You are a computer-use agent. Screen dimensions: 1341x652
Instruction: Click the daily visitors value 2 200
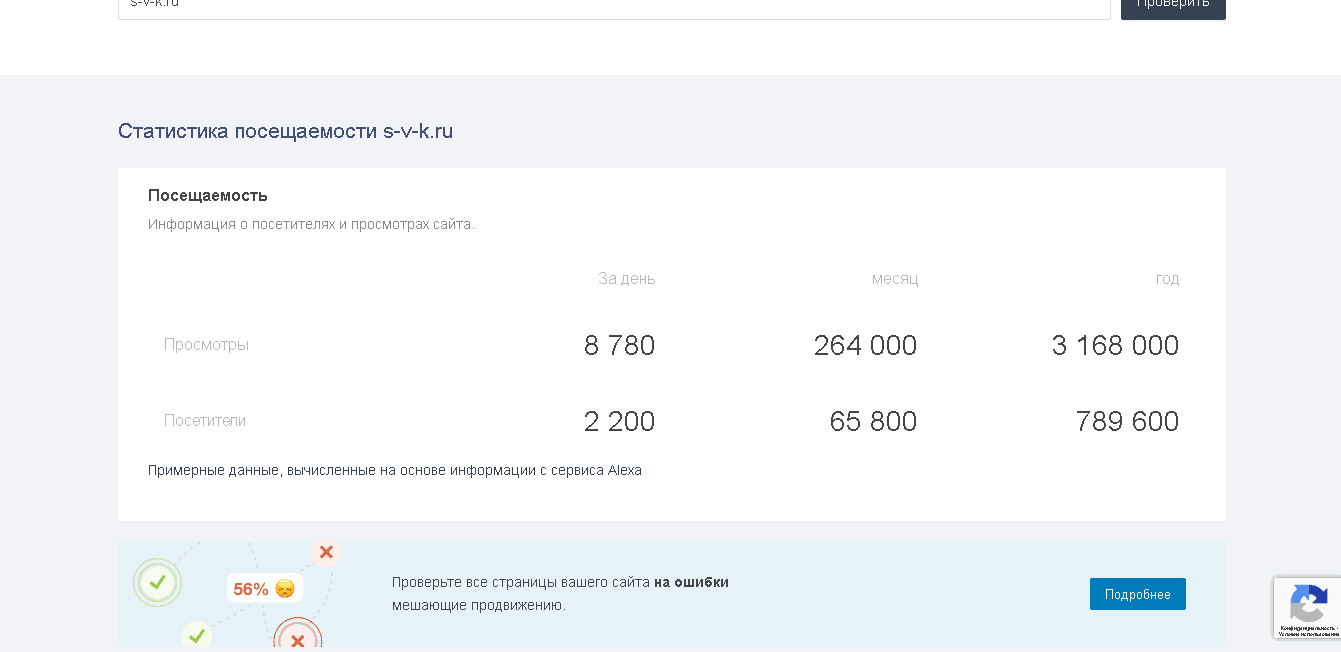[x=619, y=422]
